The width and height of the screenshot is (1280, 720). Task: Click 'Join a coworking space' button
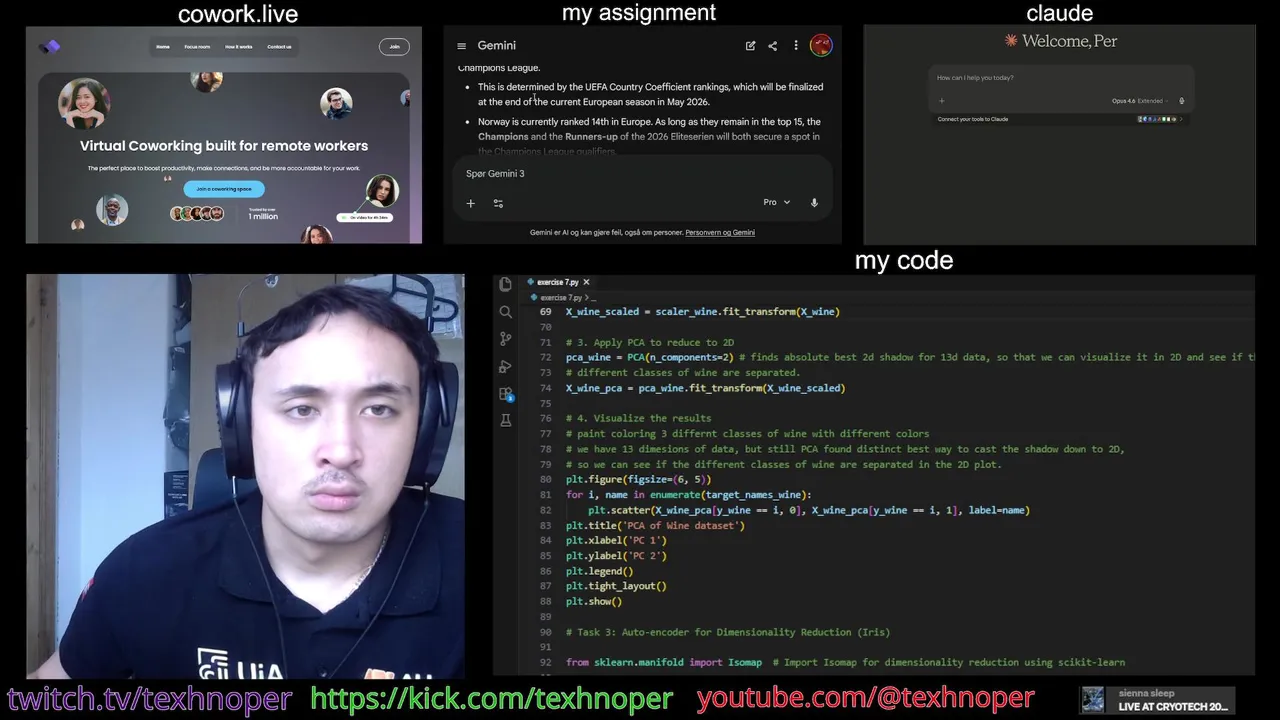[224, 189]
